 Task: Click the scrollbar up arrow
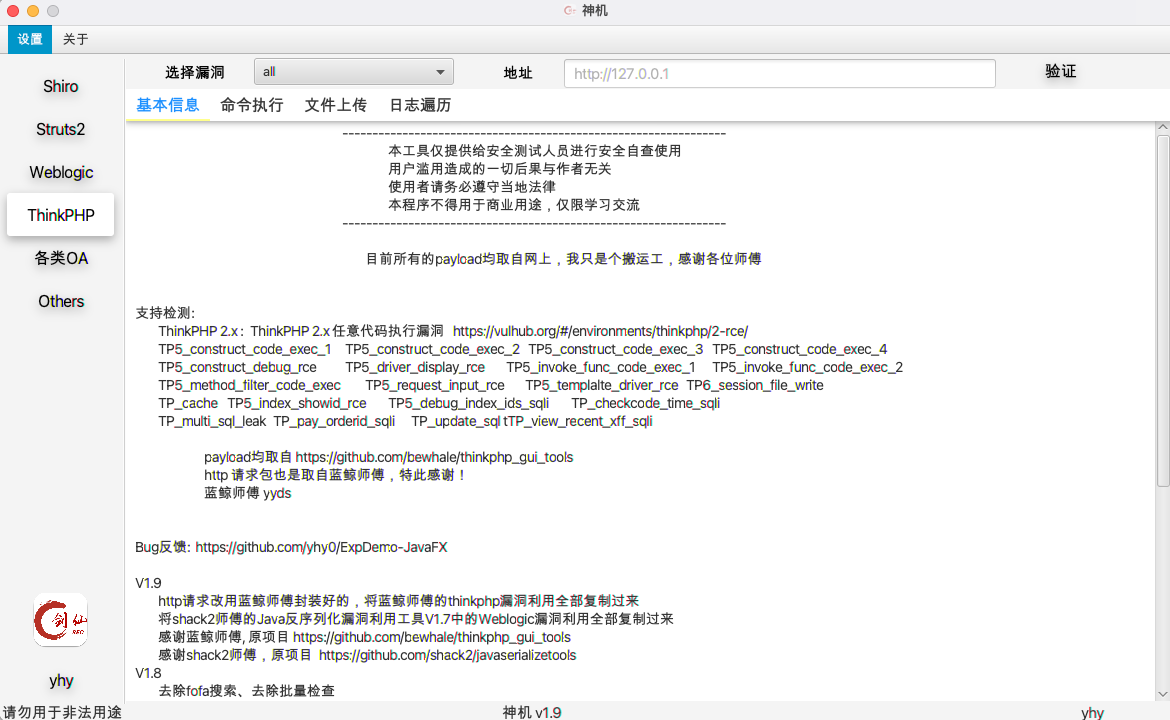(1163, 128)
